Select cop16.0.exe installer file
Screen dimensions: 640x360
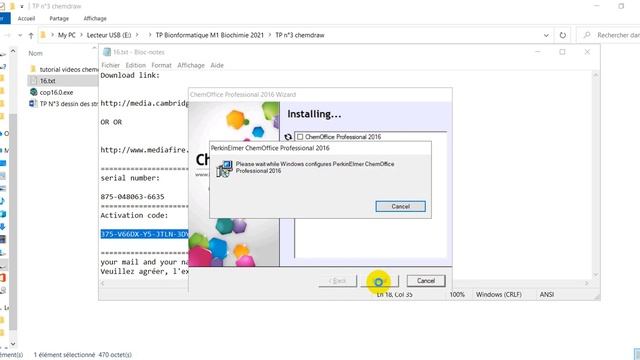56,92
